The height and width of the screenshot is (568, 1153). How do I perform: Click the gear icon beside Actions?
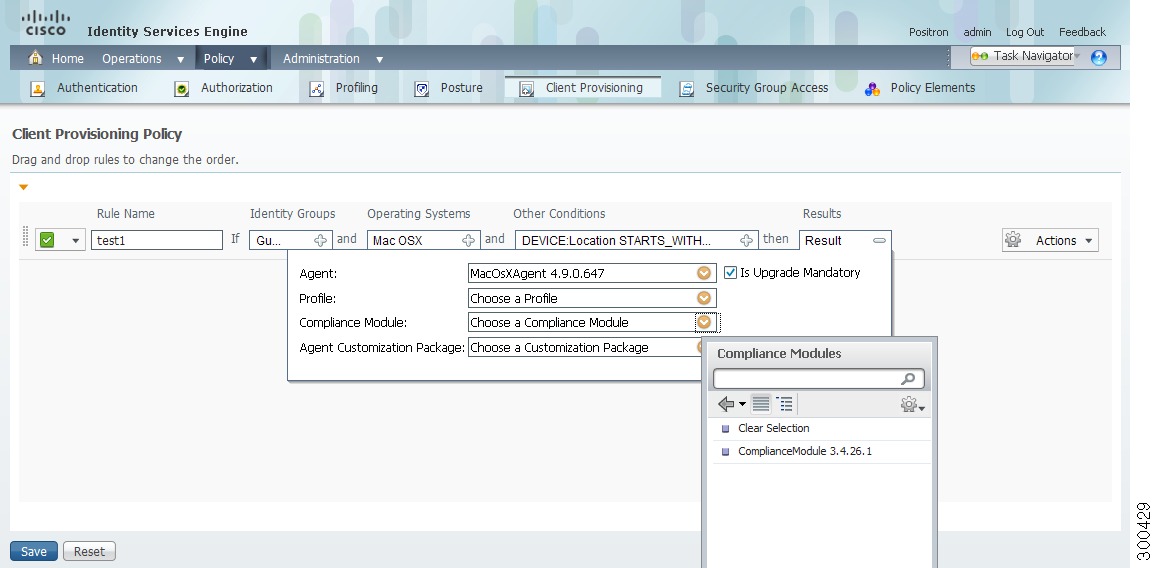coord(1013,240)
